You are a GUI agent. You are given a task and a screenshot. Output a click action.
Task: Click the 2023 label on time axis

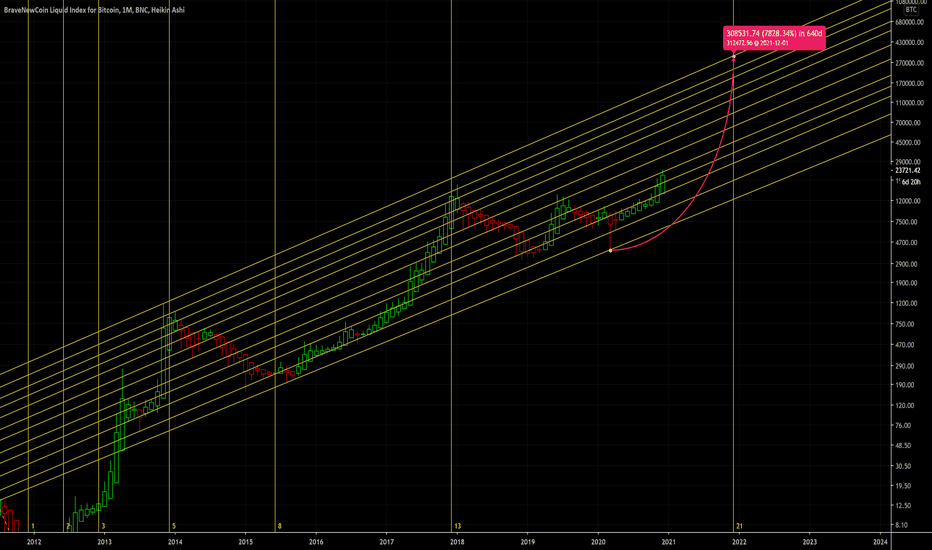tap(810, 542)
